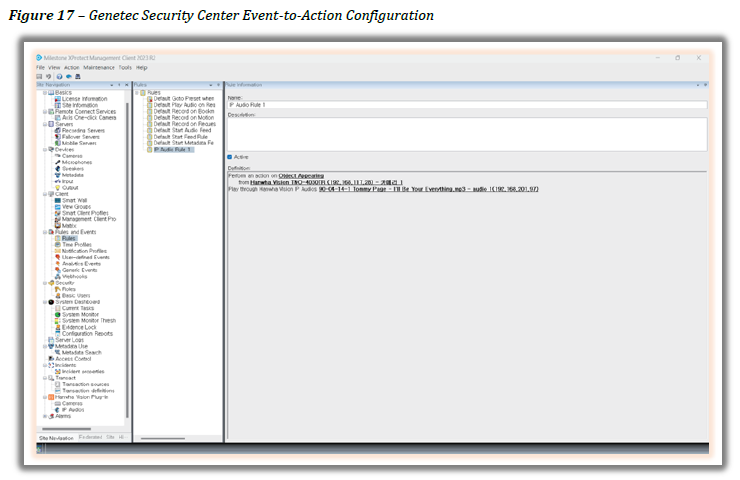Image resolution: width=740 pixels, height=480 pixels.
Task: Click the Axis One-click Camera icon
Action: click(58, 118)
